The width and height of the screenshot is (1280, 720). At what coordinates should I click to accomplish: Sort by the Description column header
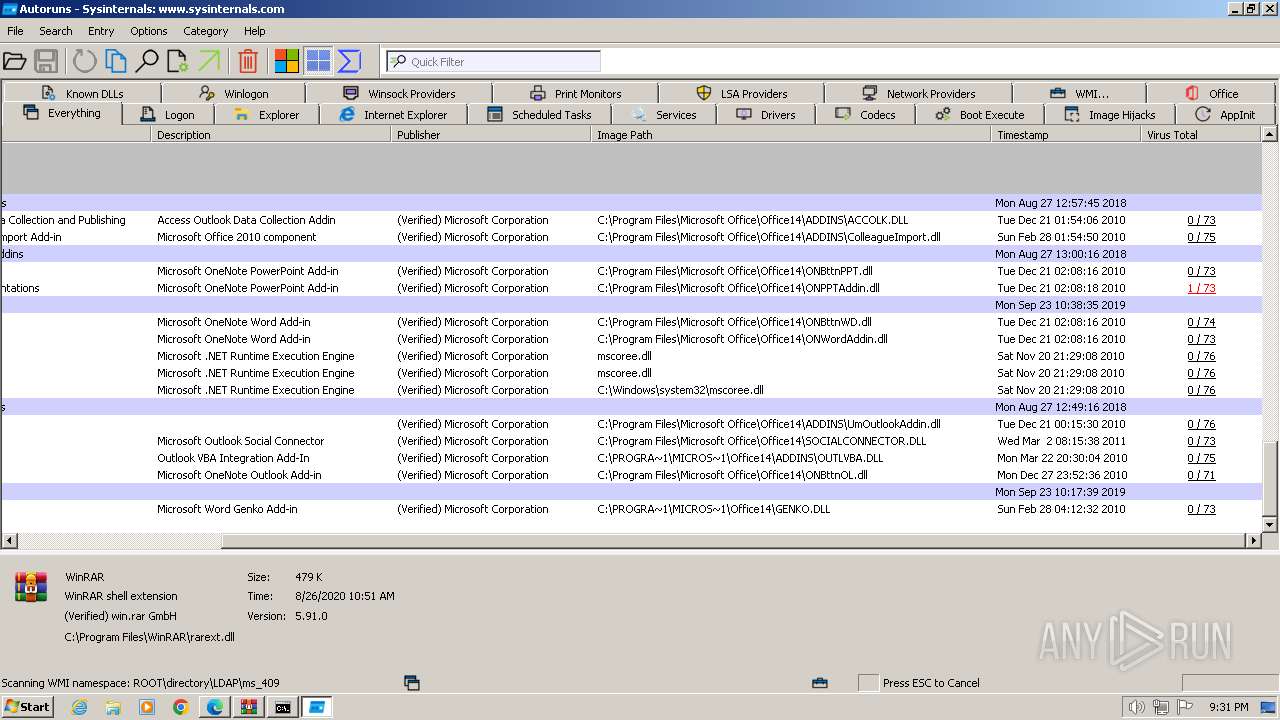(271, 134)
